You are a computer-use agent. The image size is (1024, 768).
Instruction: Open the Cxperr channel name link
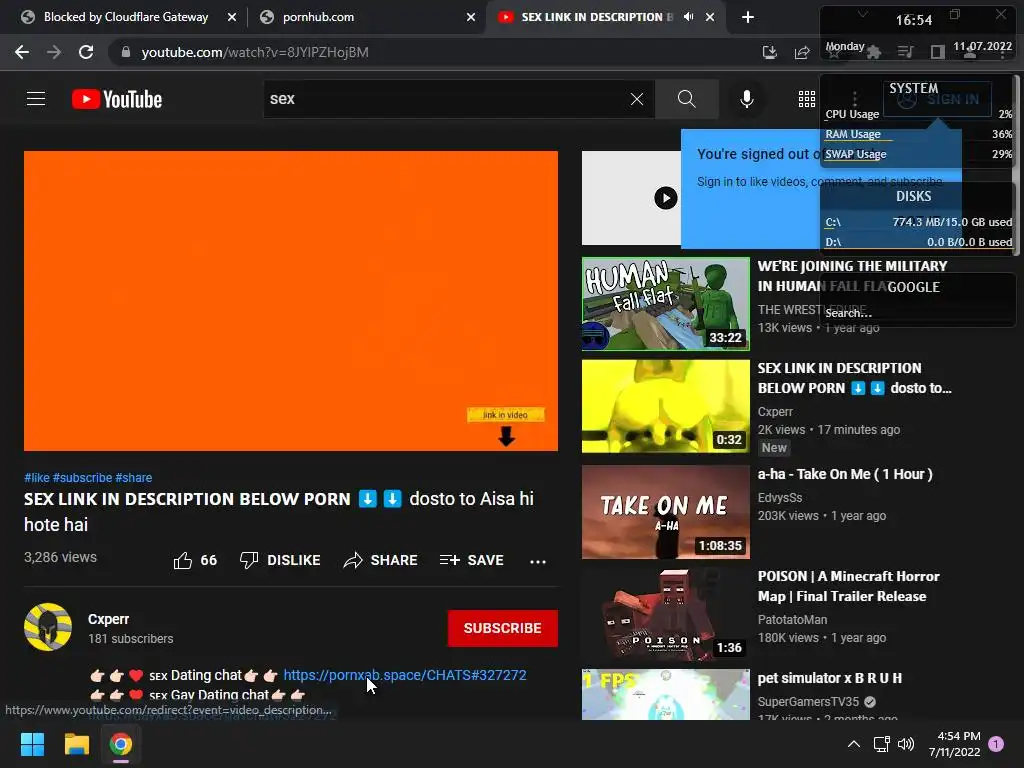(108, 619)
